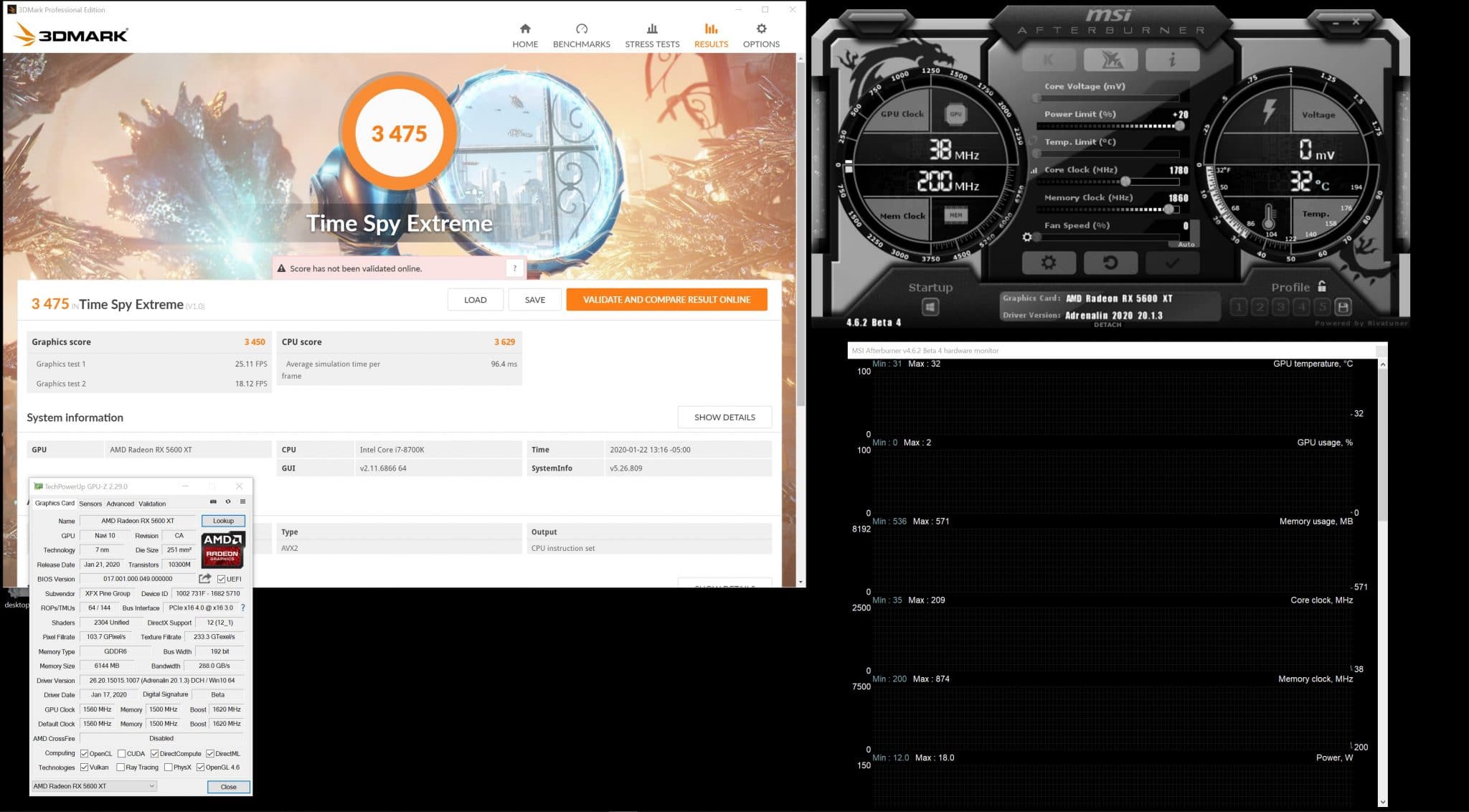Open GPU-Z hamburger menu icon
Viewport: 1469px width, 812px height.
[x=242, y=502]
